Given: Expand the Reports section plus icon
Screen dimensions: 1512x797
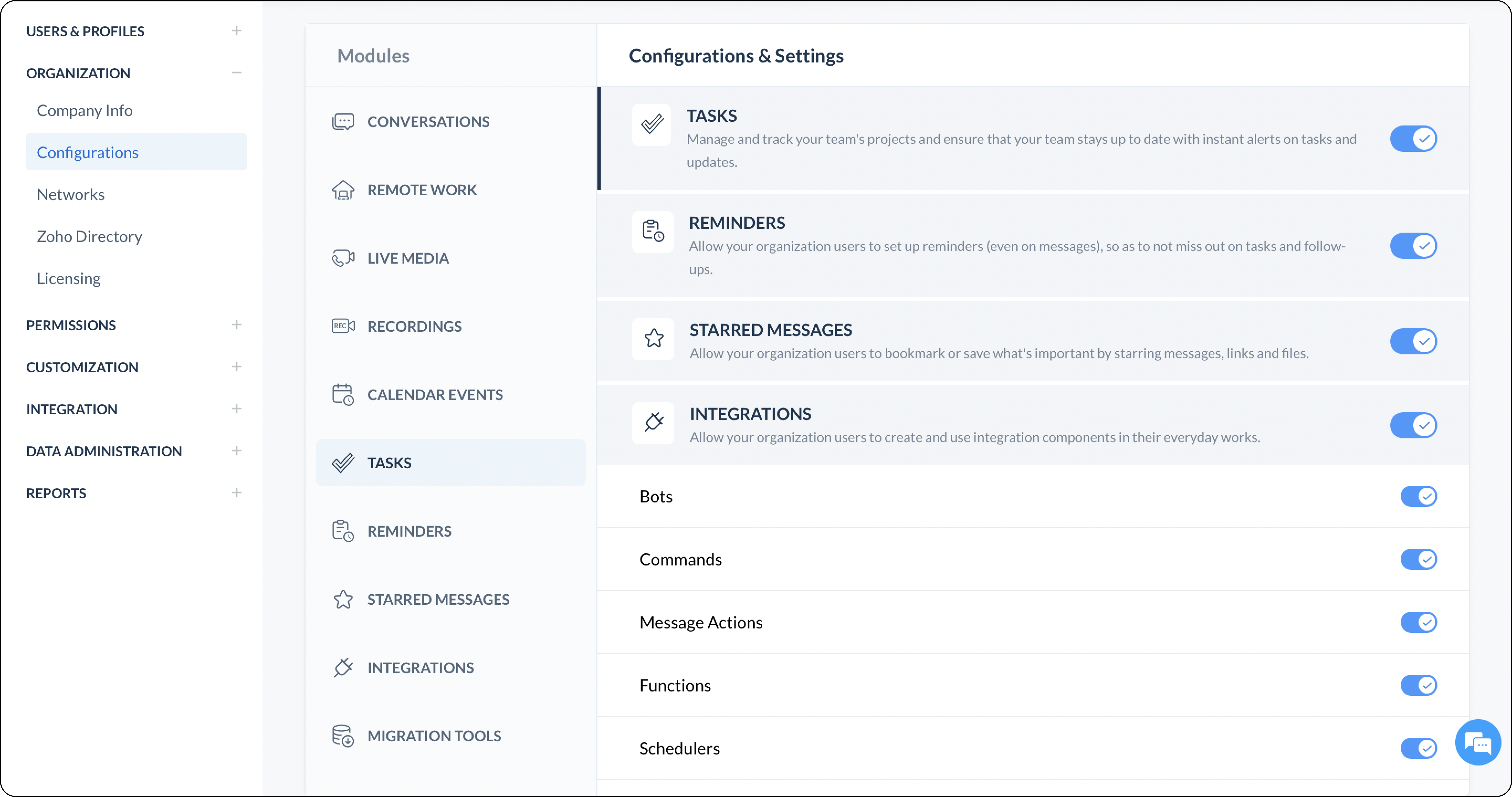Looking at the screenshot, I should [x=237, y=493].
